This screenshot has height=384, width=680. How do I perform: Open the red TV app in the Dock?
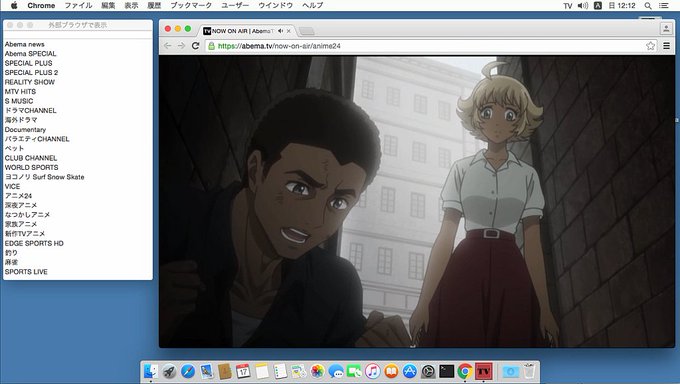[x=484, y=371]
